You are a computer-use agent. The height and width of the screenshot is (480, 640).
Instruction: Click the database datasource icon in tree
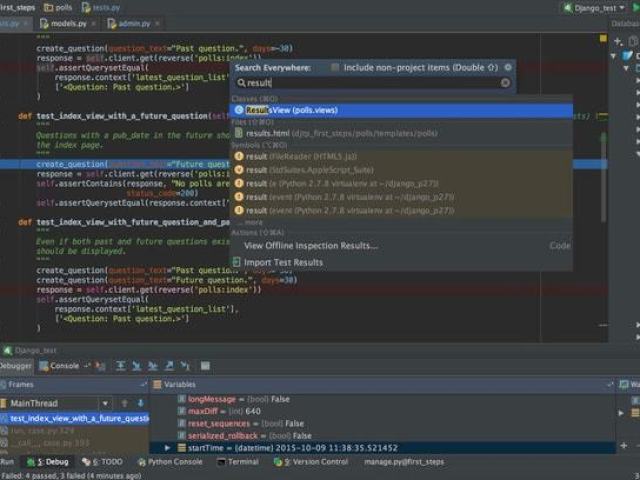click(628, 55)
